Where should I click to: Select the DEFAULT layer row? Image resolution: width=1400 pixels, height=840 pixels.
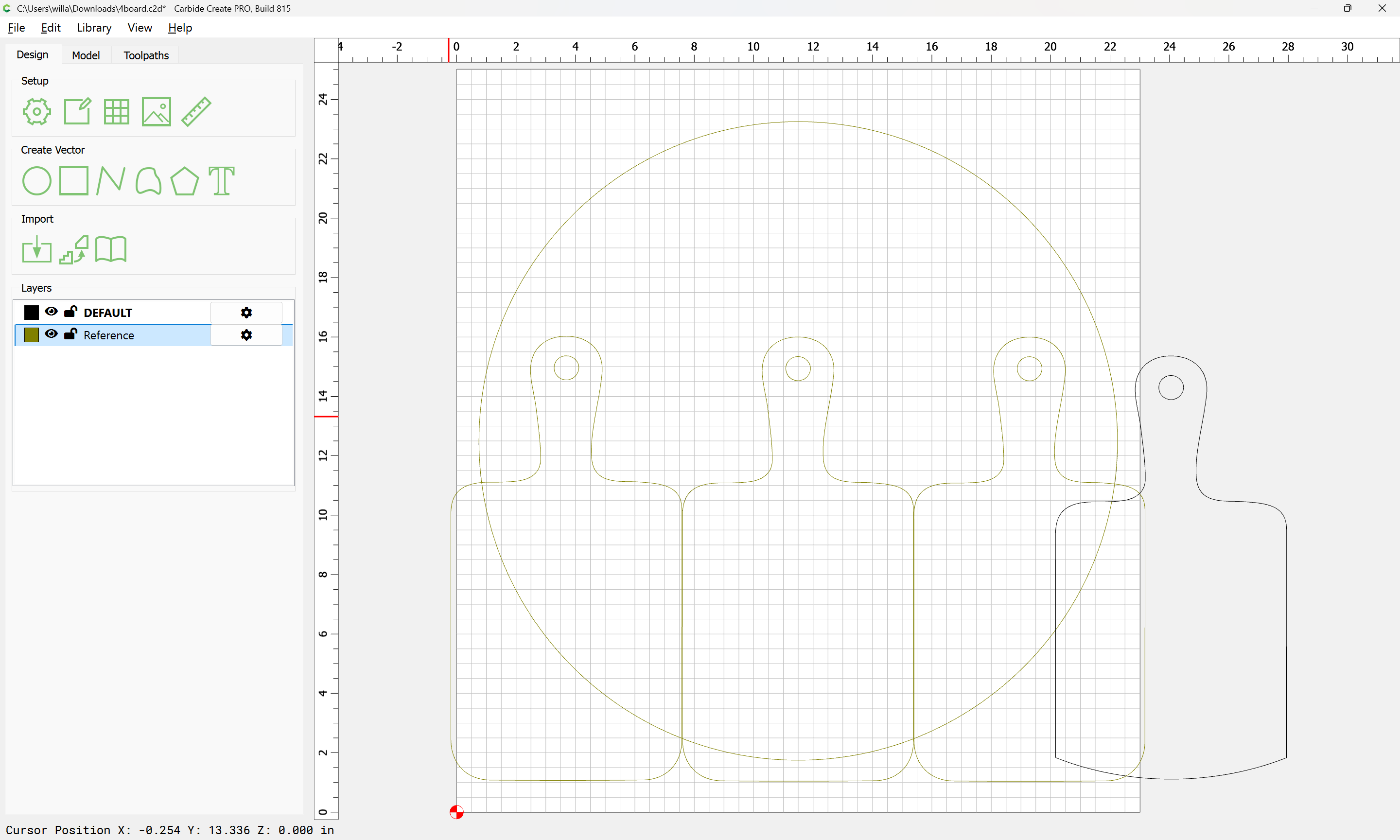click(153, 313)
